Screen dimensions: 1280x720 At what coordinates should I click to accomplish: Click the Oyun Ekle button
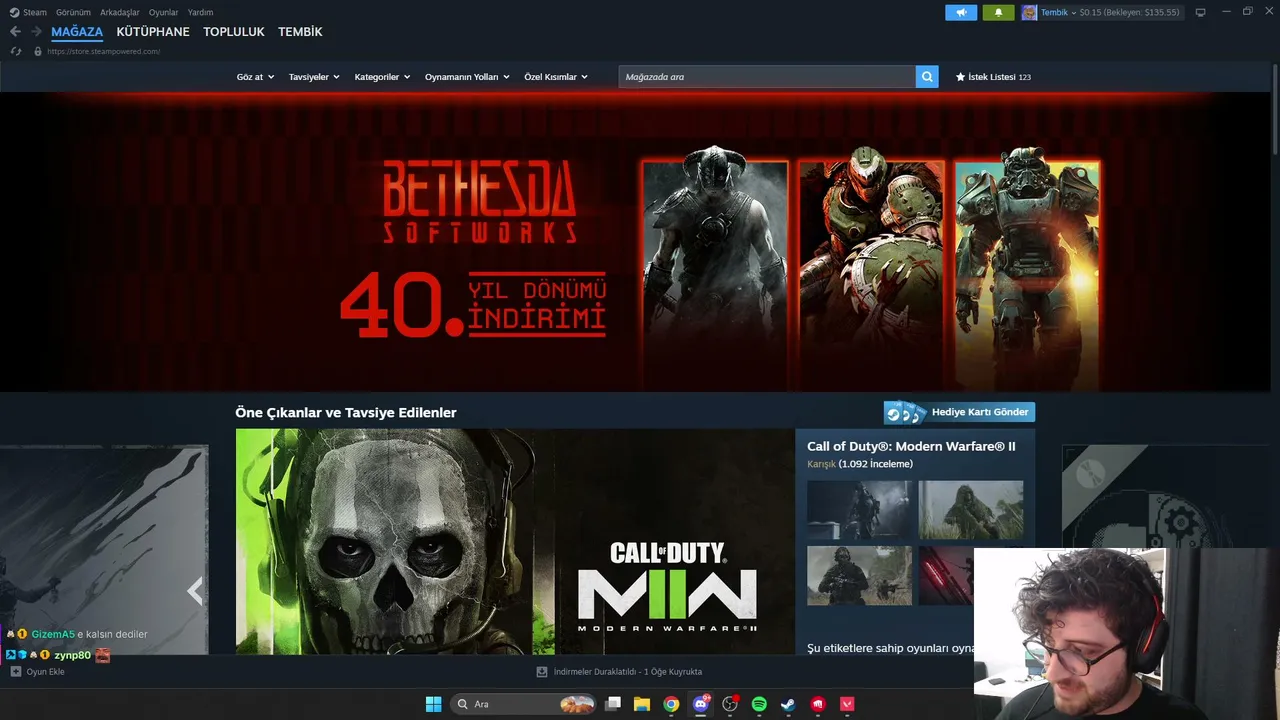coord(37,672)
